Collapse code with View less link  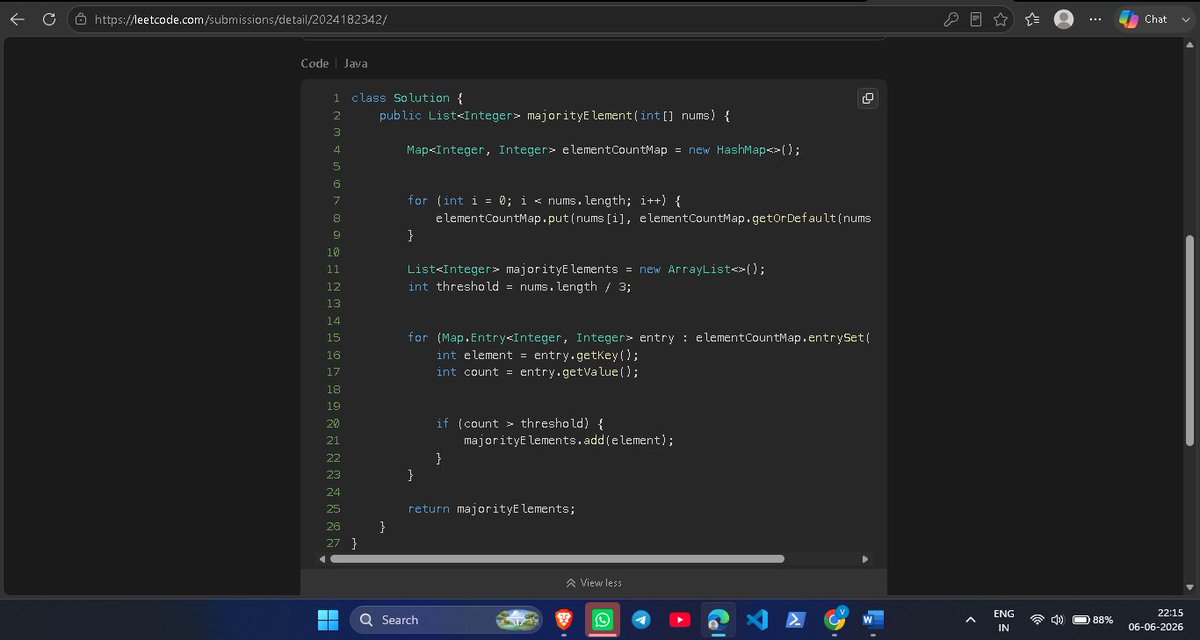(594, 583)
